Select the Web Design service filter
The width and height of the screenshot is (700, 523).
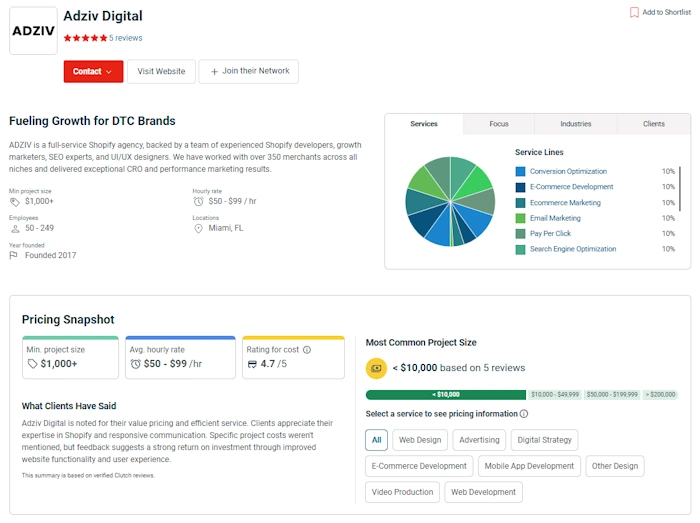pos(420,440)
